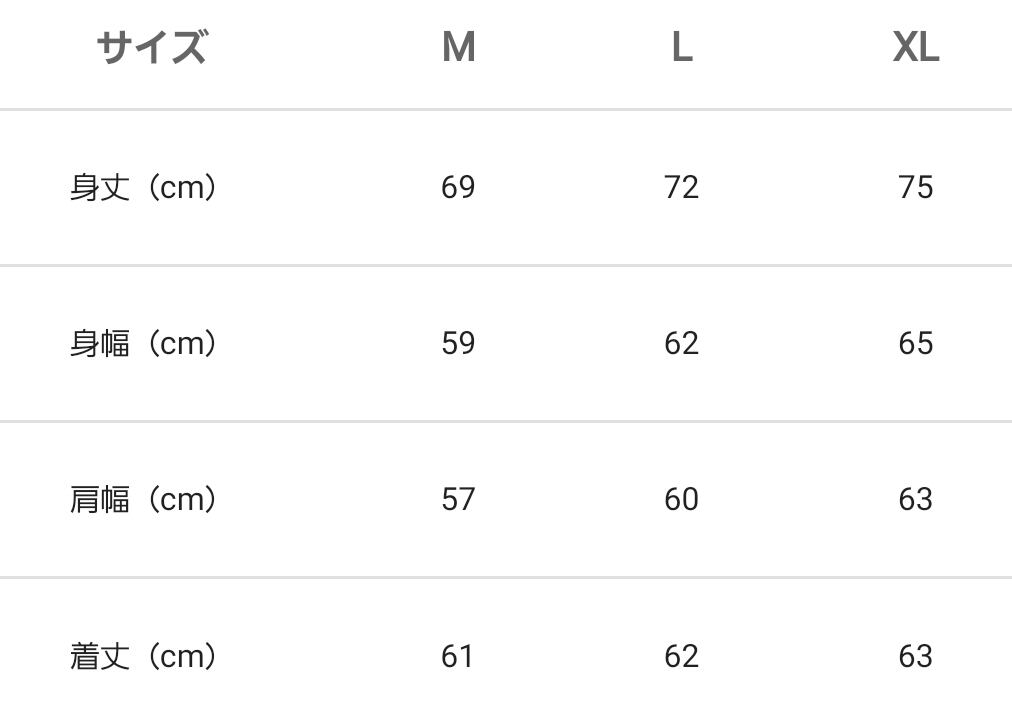Select the XL size column header

click(915, 47)
